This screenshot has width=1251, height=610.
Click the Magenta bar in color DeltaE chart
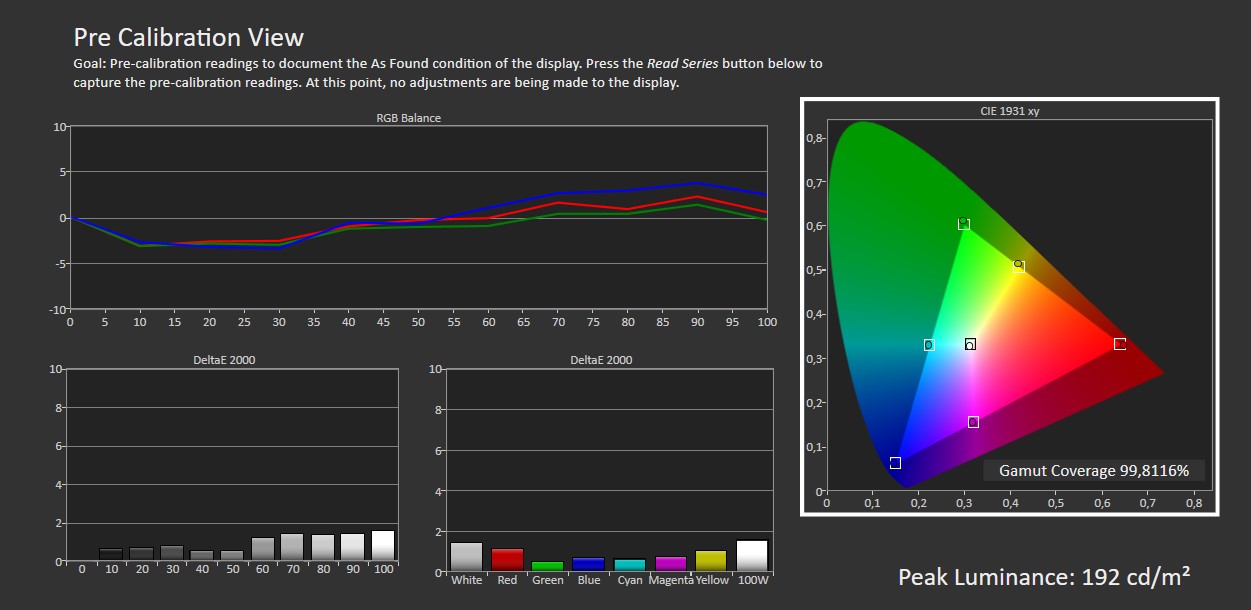671,564
